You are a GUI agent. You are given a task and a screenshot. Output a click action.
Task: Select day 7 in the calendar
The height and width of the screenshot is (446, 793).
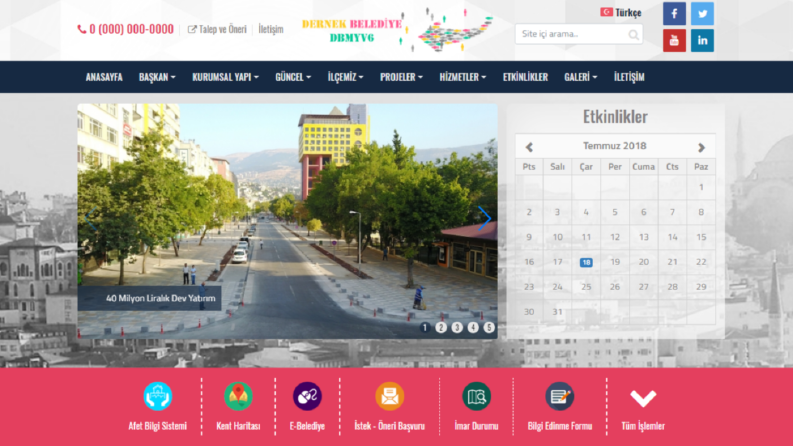point(672,212)
